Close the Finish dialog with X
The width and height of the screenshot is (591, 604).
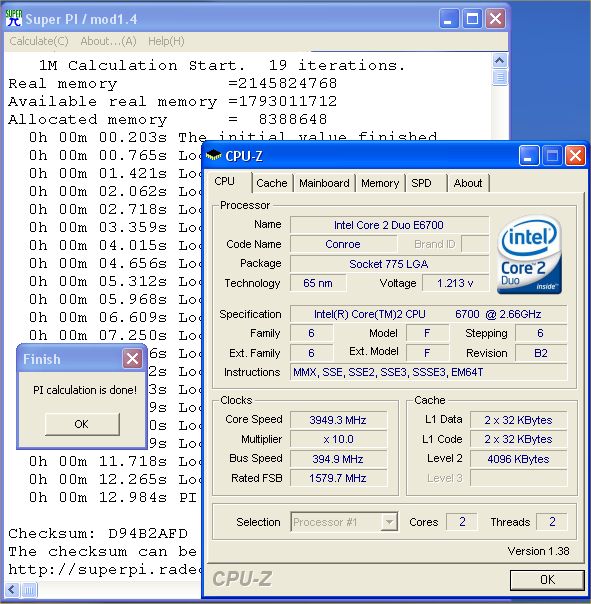click(x=133, y=359)
